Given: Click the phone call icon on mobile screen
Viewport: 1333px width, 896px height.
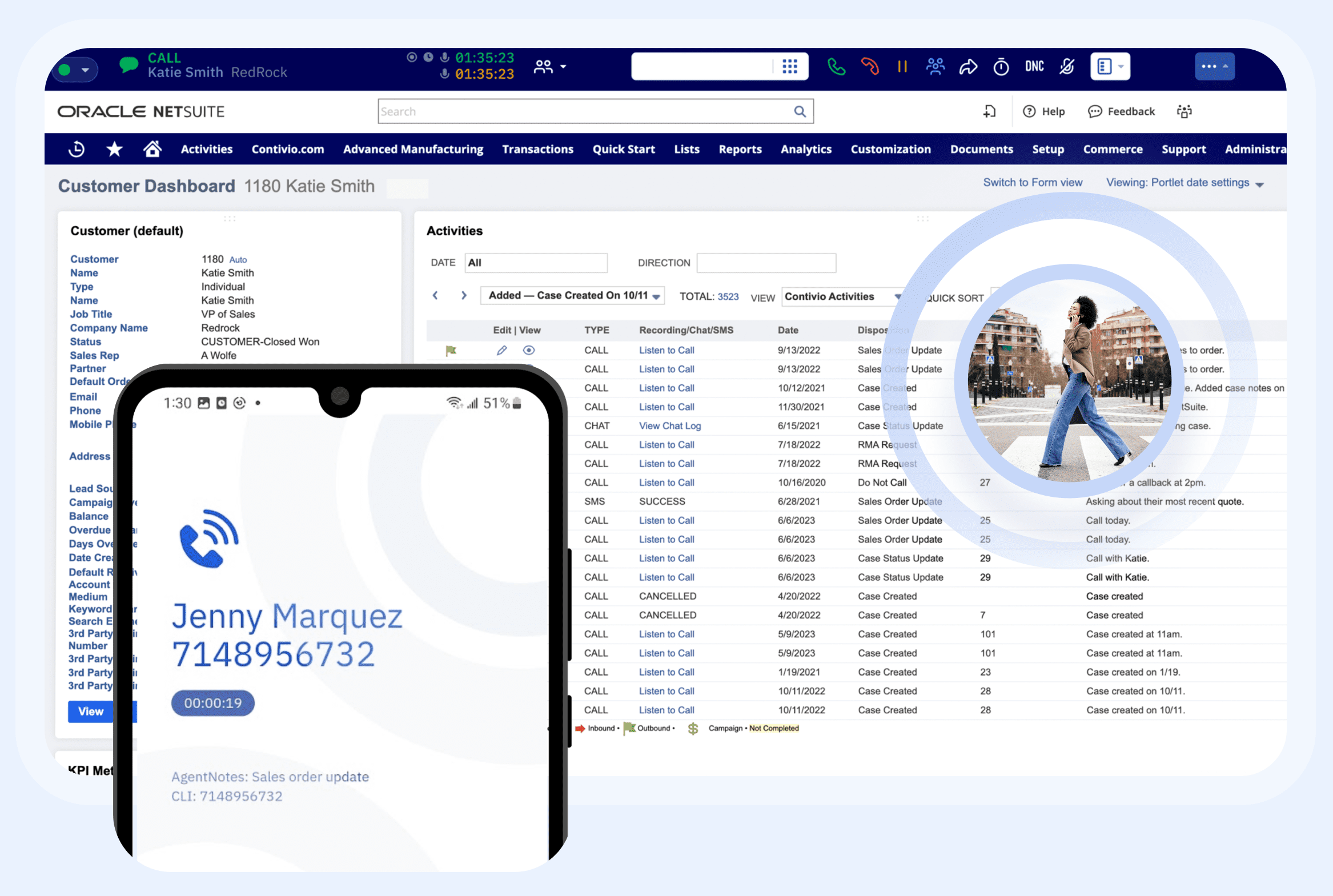Looking at the screenshot, I should pyautogui.click(x=208, y=539).
